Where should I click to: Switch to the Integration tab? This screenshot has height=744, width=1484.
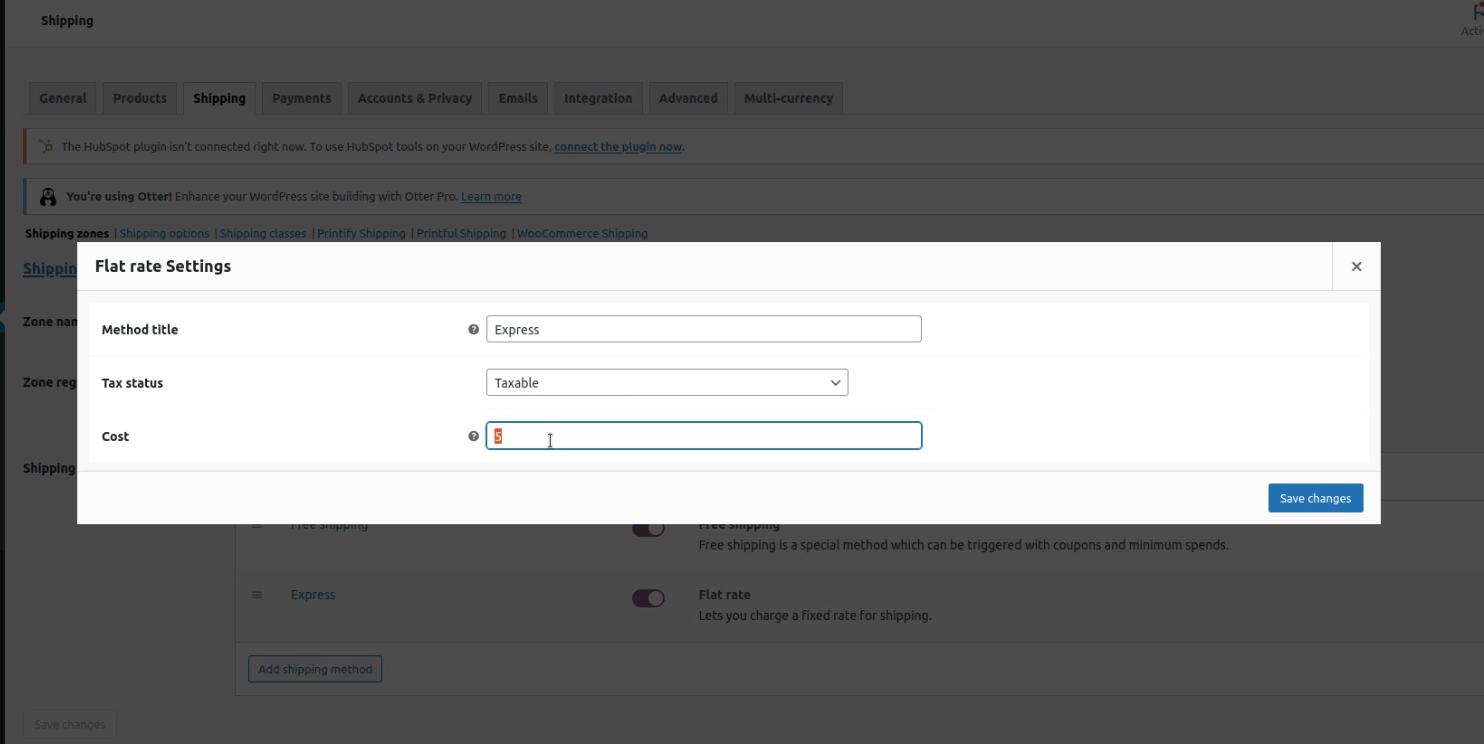(598, 98)
